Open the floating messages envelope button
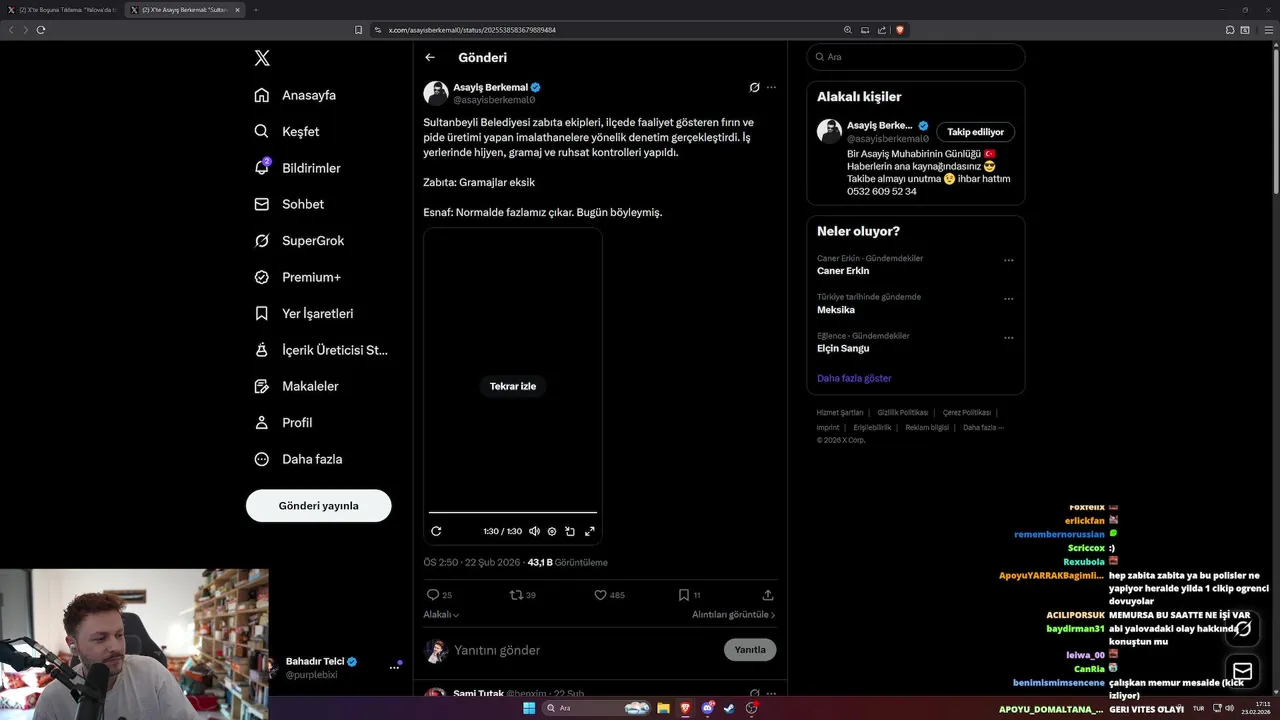The height and width of the screenshot is (720, 1280). [x=1243, y=671]
